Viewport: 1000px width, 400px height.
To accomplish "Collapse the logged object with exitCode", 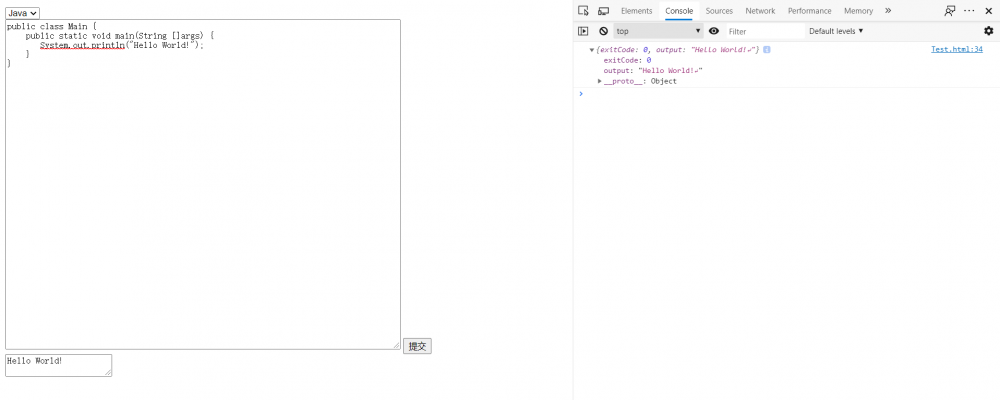I will coord(592,50).
